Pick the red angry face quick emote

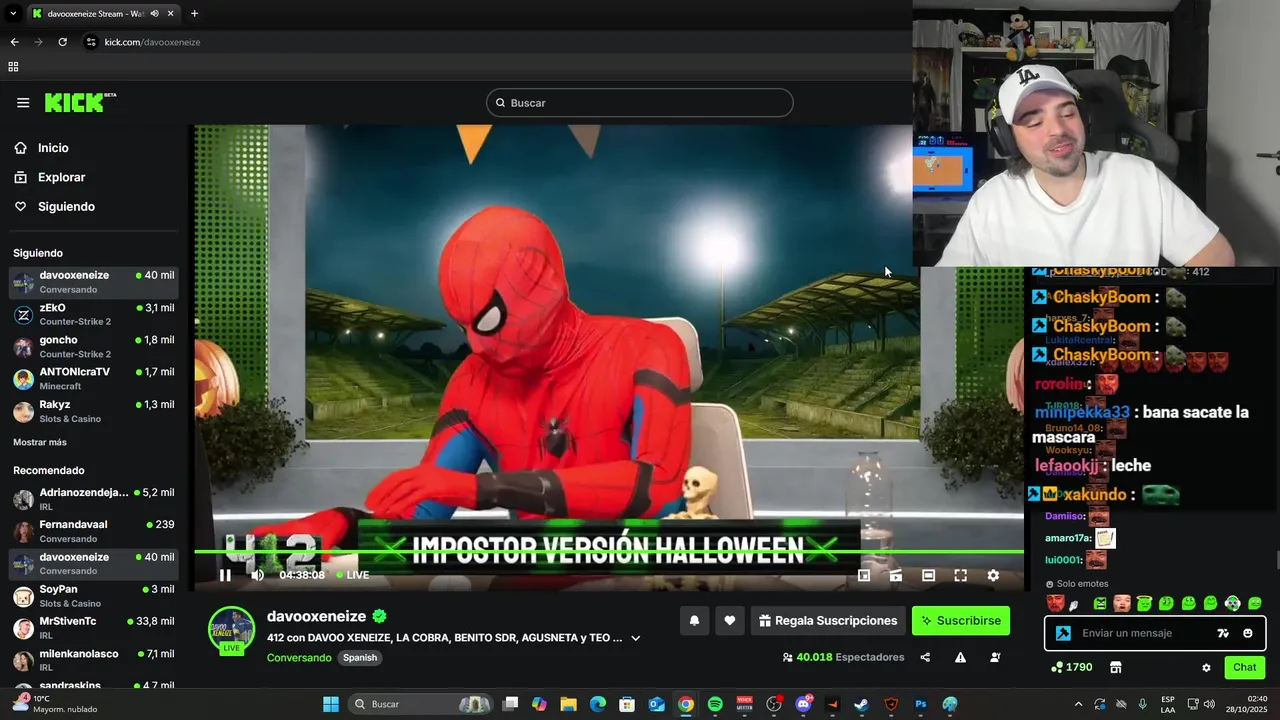point(1055,603)
